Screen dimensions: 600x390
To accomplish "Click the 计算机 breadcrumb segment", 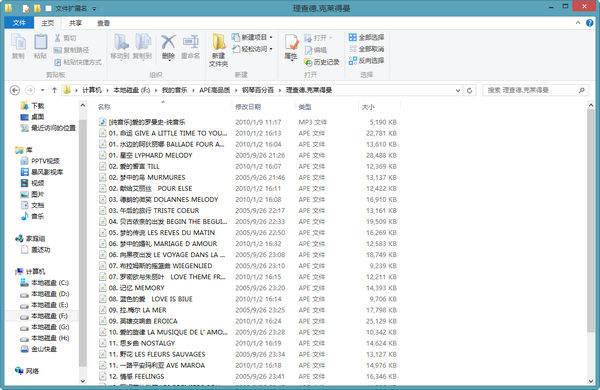I will tap(92, 90).
